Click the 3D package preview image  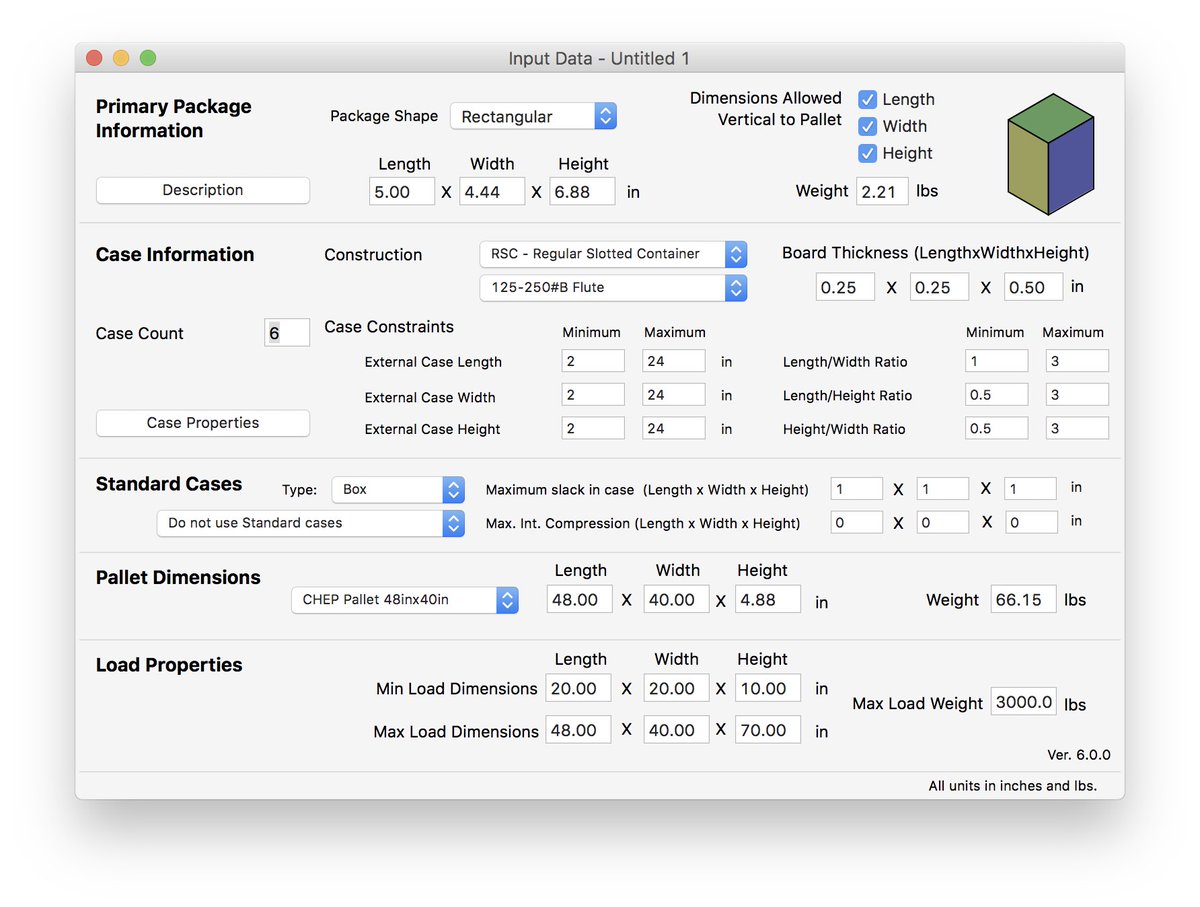tap(1050, 152)
